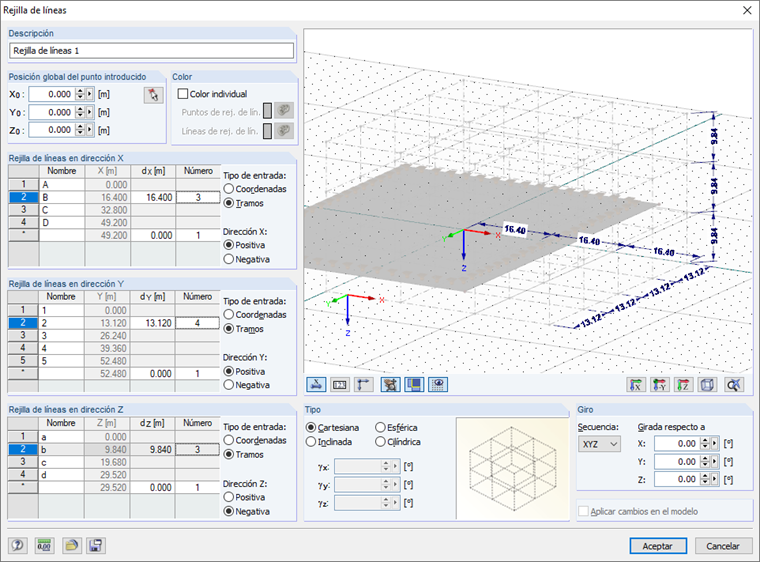Image resolution: width=760 pixels, height=562 pixels.
Task: Set preview to view in X direction
Action: tap(636, 385)
